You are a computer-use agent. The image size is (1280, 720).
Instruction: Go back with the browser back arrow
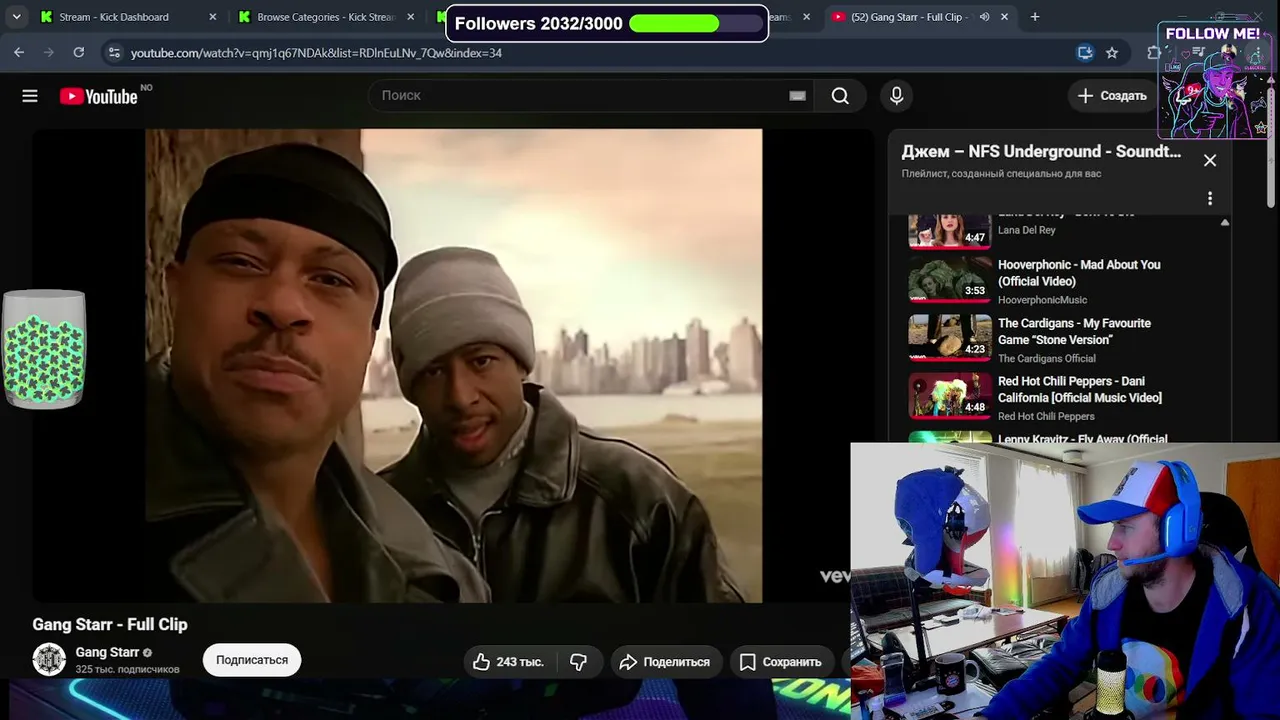click(19, 53)
